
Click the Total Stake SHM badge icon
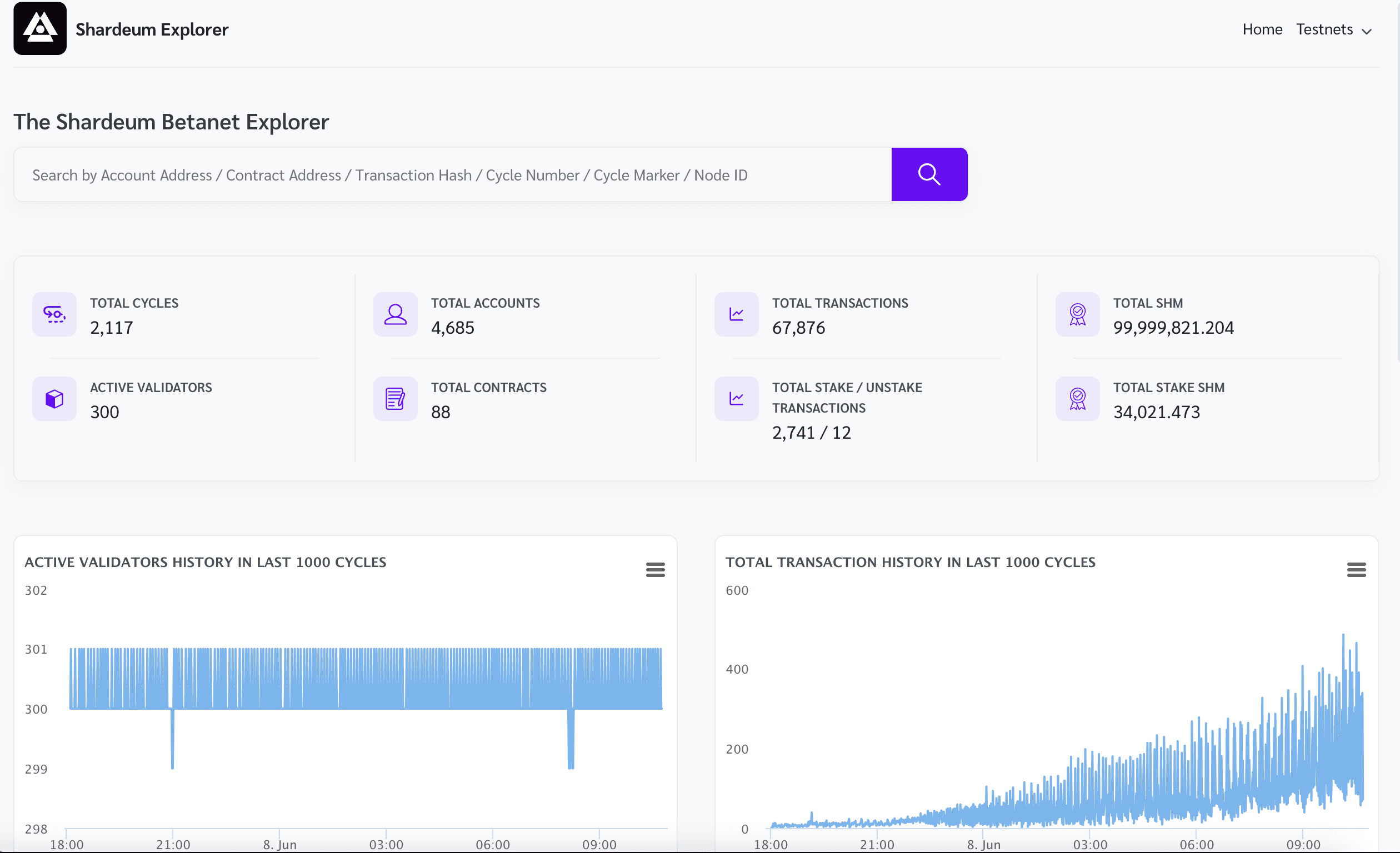pyautogui.click(x=1077, y=399)
